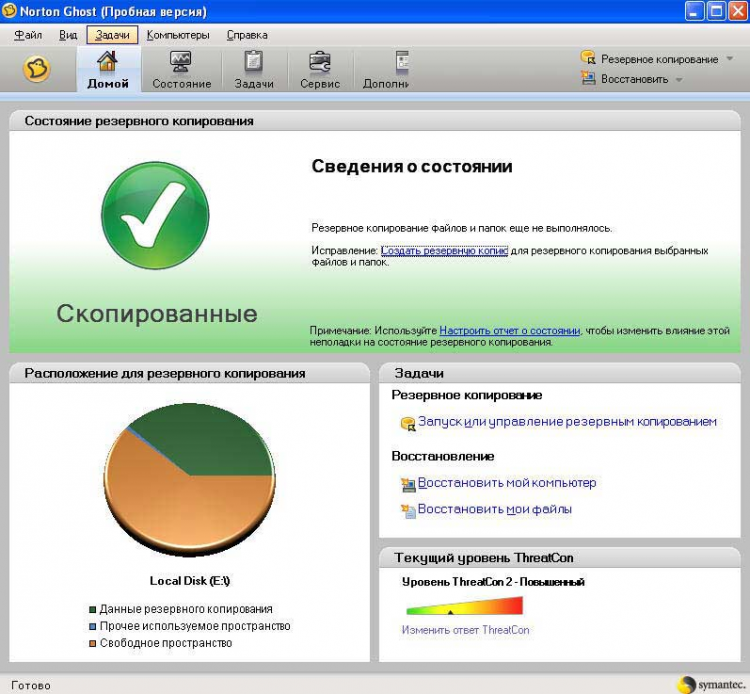Click the Данные резервного копирования legend label
This screenshot has width=750, height=694.
click(x=186, y=609)
